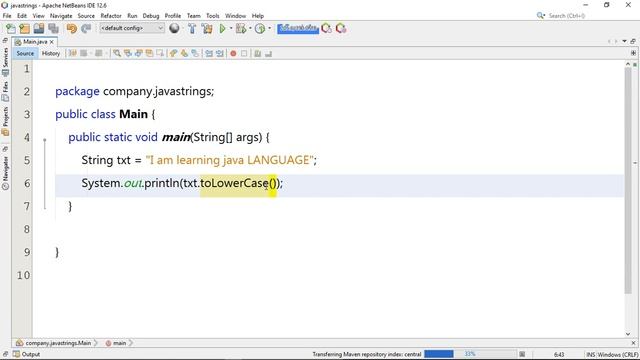
Task: Click the split editor icon at top right
Action: [x=633, y=53]
